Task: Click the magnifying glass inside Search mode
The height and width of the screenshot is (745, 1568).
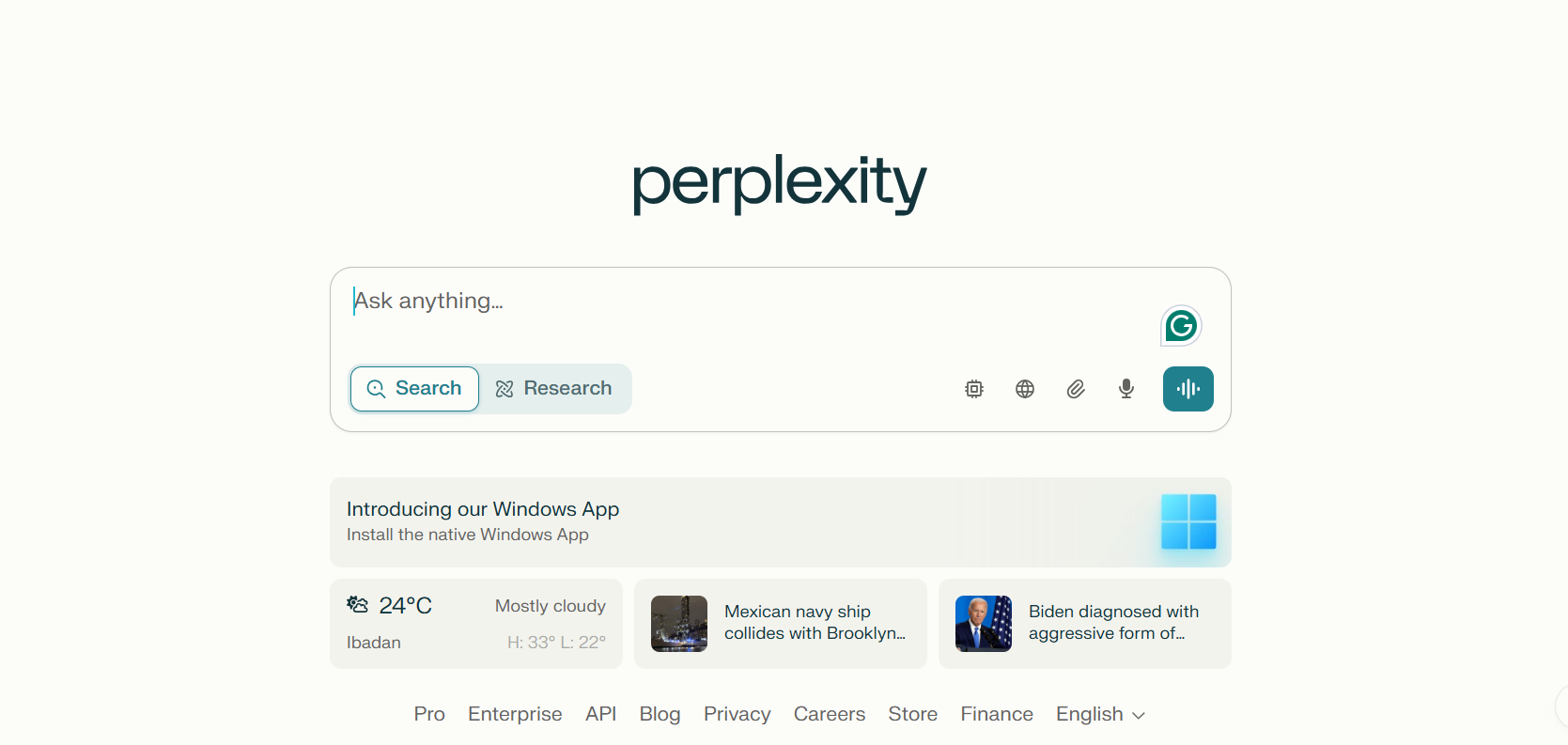Action: point(377,388)
